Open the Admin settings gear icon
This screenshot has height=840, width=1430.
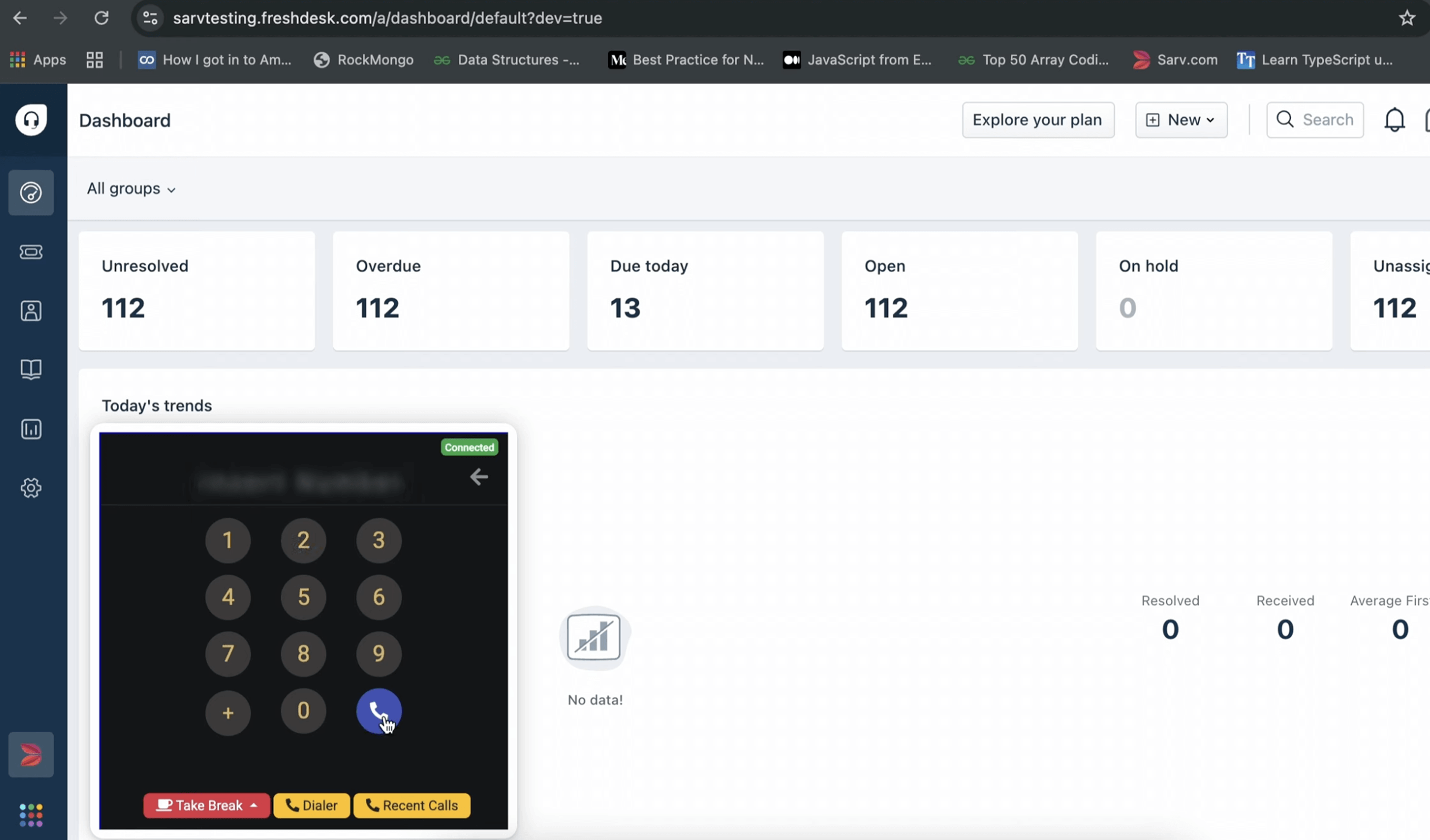(x=30, y=487)
